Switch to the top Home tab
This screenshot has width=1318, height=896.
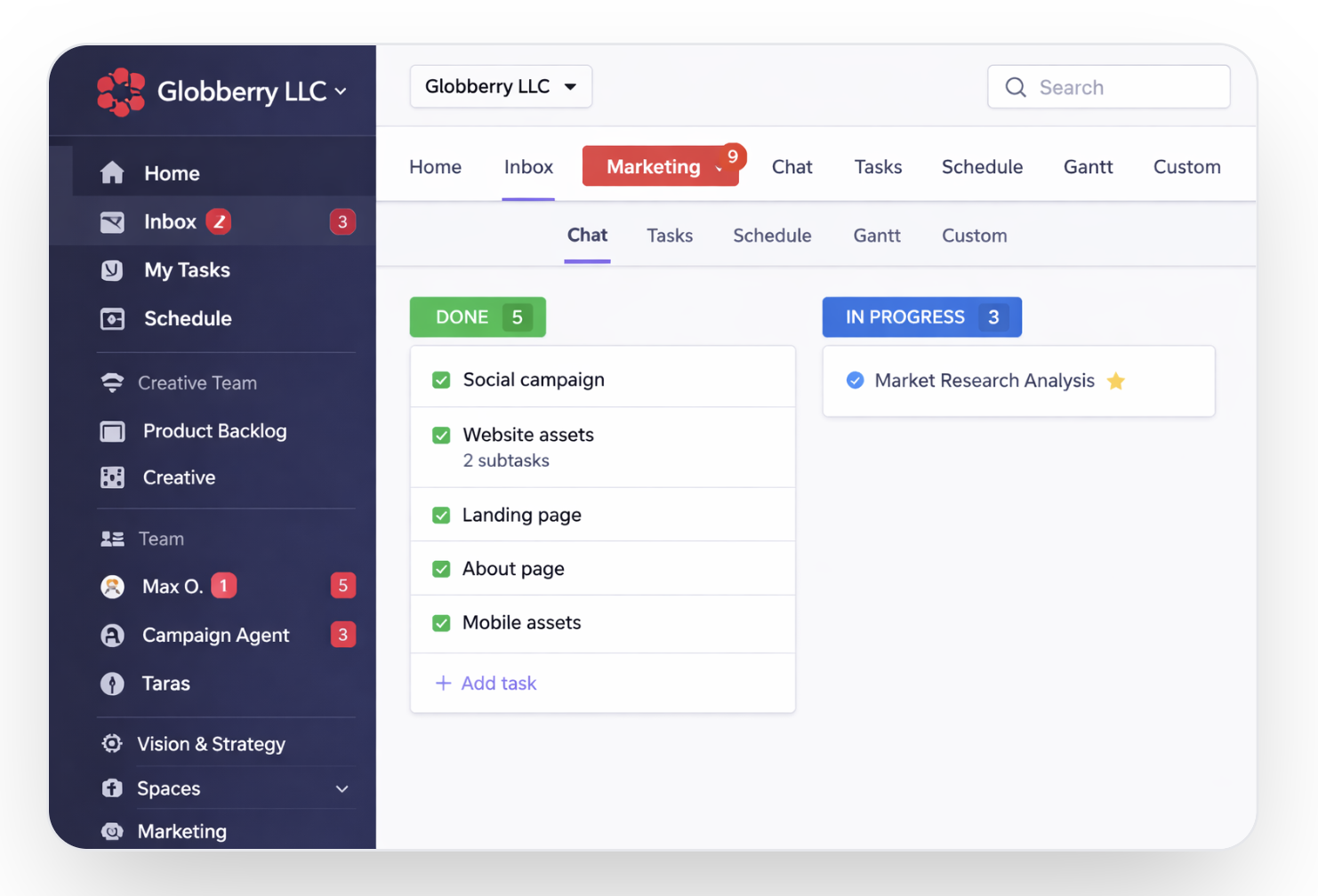click(435, 167)
